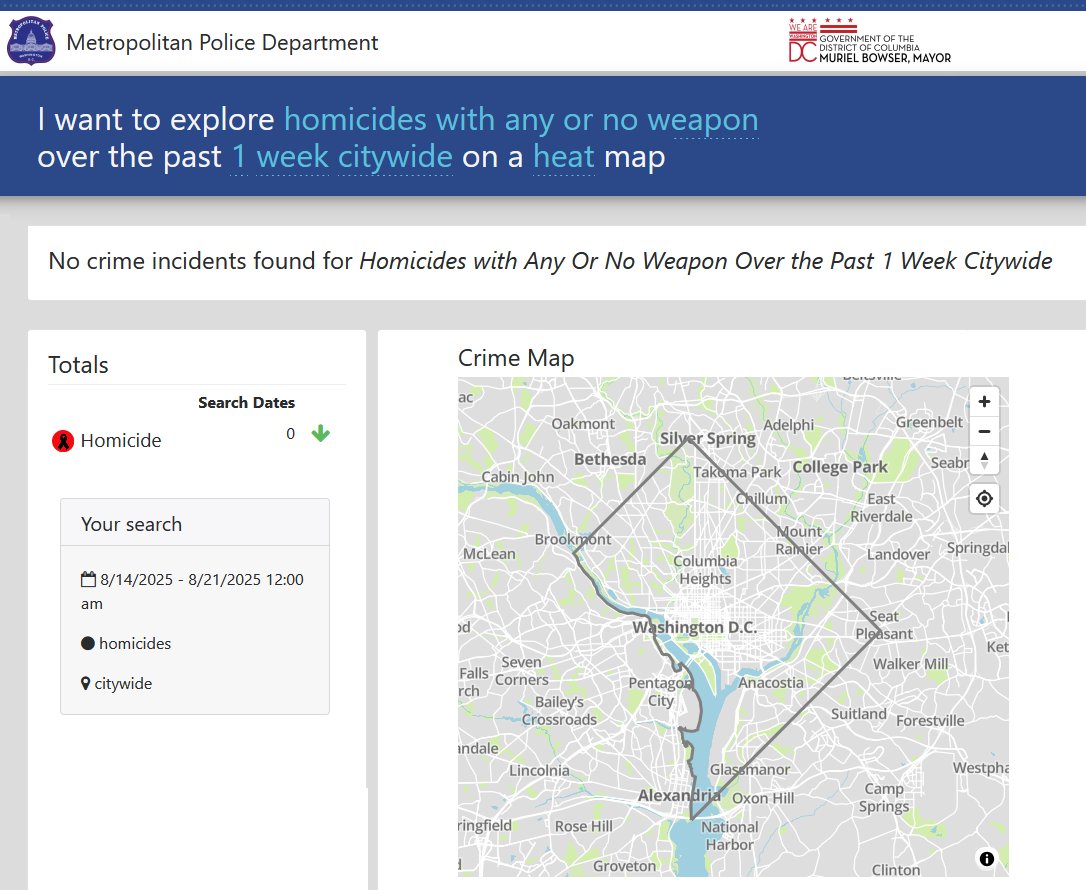Click Washington D.C. label on the map
The height and width of the screenshot is (890, 1086).
695,628
